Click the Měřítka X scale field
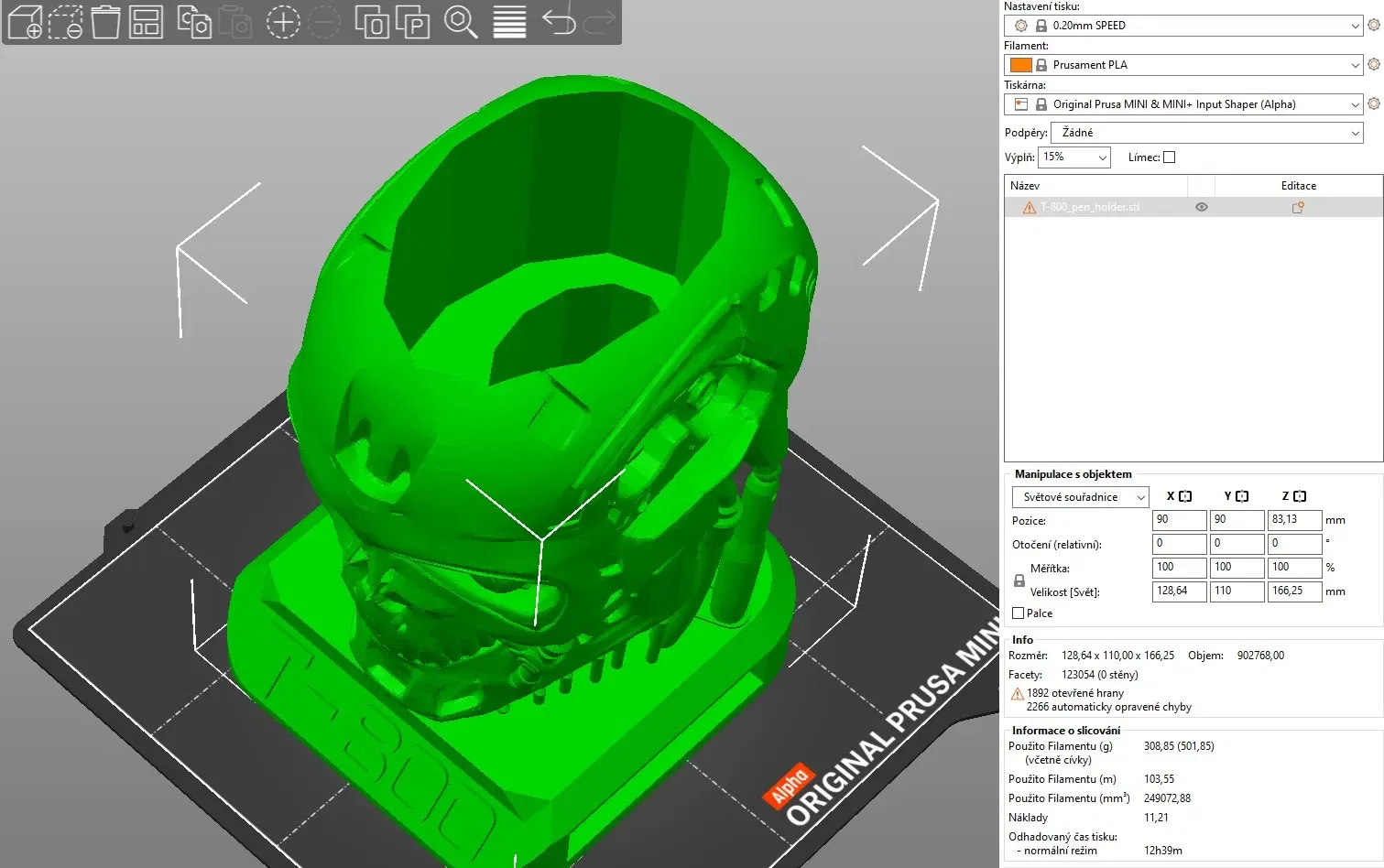 click(1179, 568)
